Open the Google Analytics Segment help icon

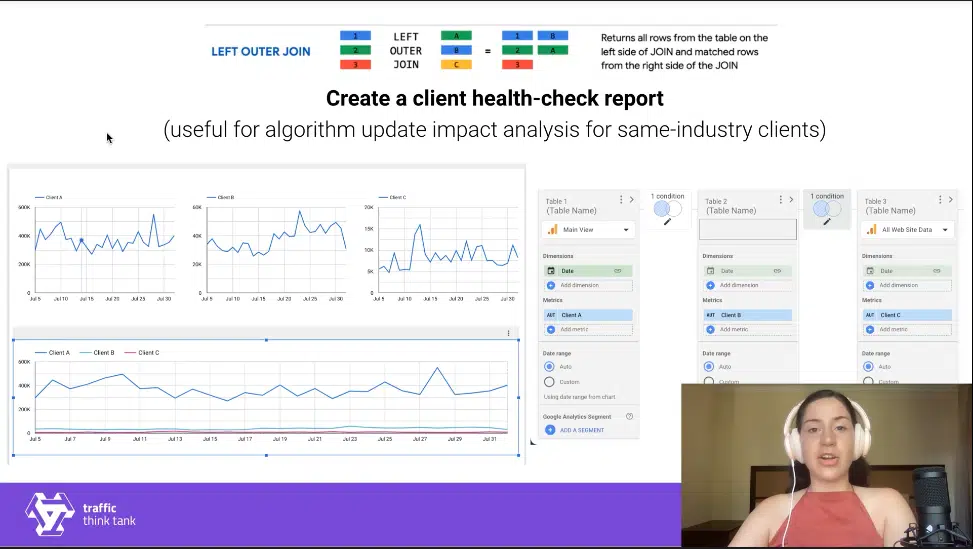629,416
